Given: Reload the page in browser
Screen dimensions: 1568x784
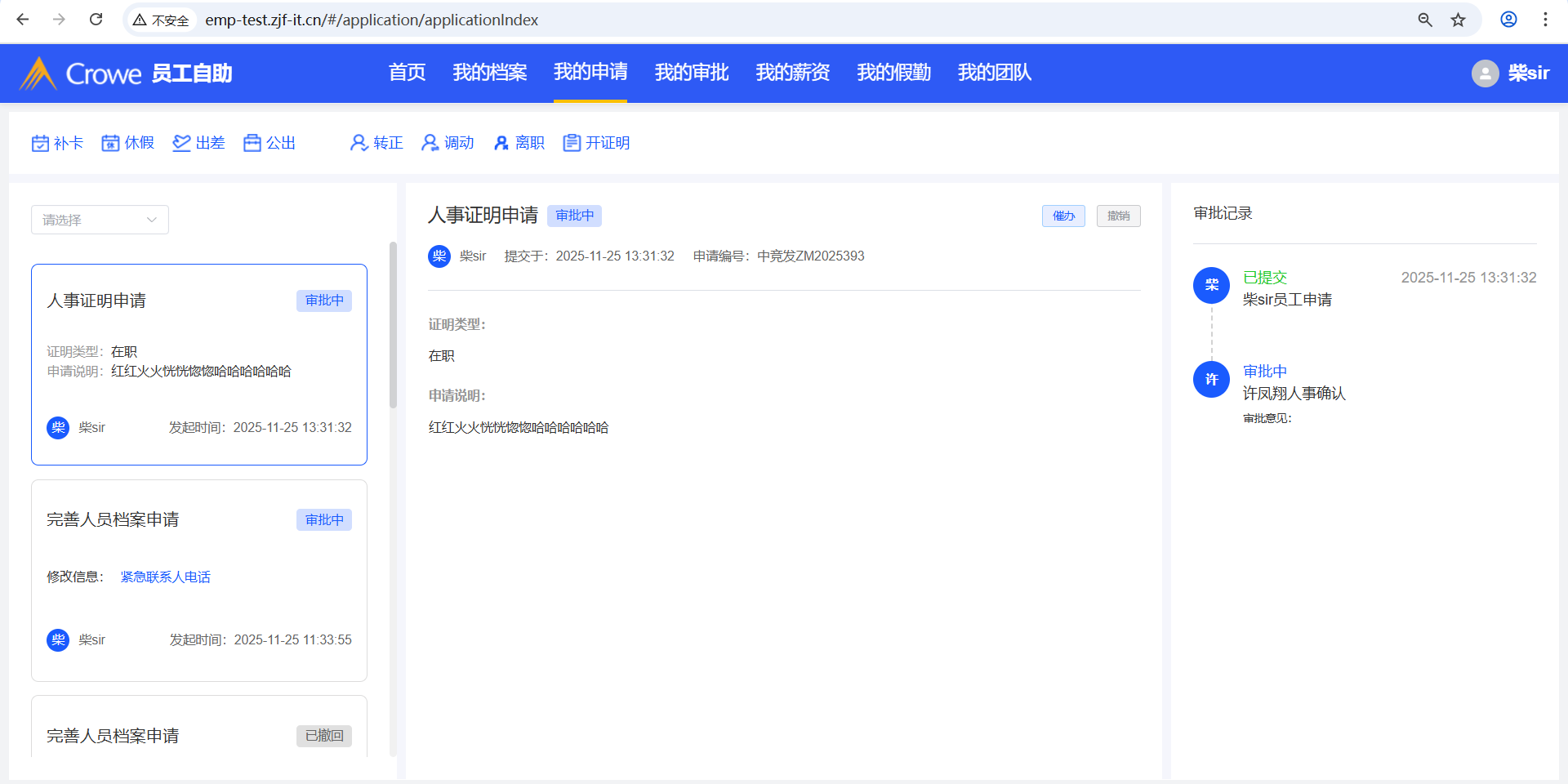Looking at the screenshot, I should [x=96, y=20].
